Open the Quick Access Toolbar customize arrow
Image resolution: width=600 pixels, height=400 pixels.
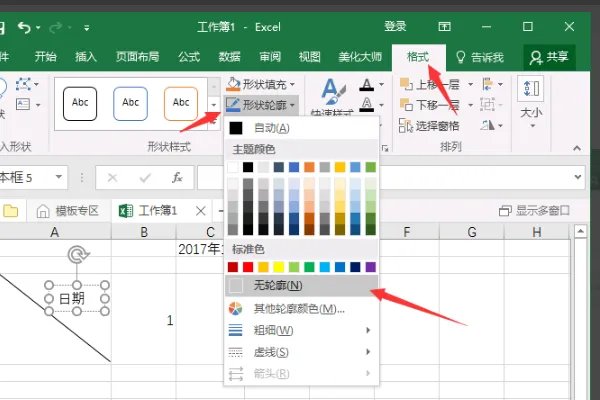click(x=86, y=28)
